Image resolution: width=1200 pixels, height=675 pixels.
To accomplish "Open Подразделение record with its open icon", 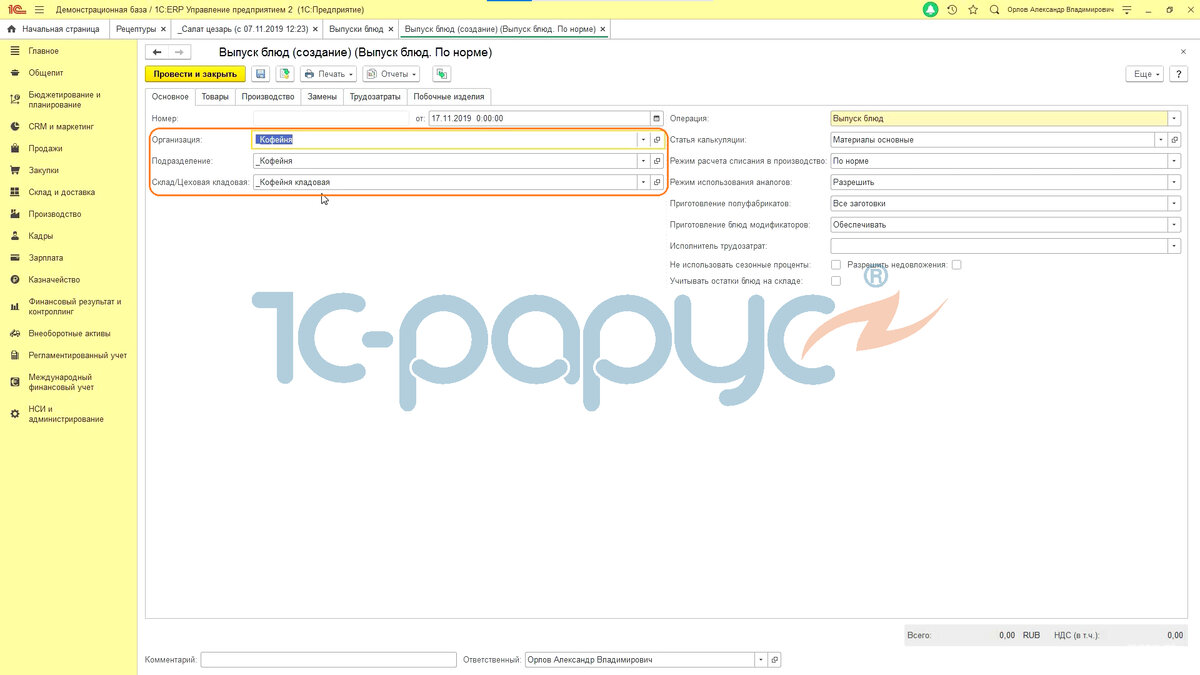I will click(657, 161).
